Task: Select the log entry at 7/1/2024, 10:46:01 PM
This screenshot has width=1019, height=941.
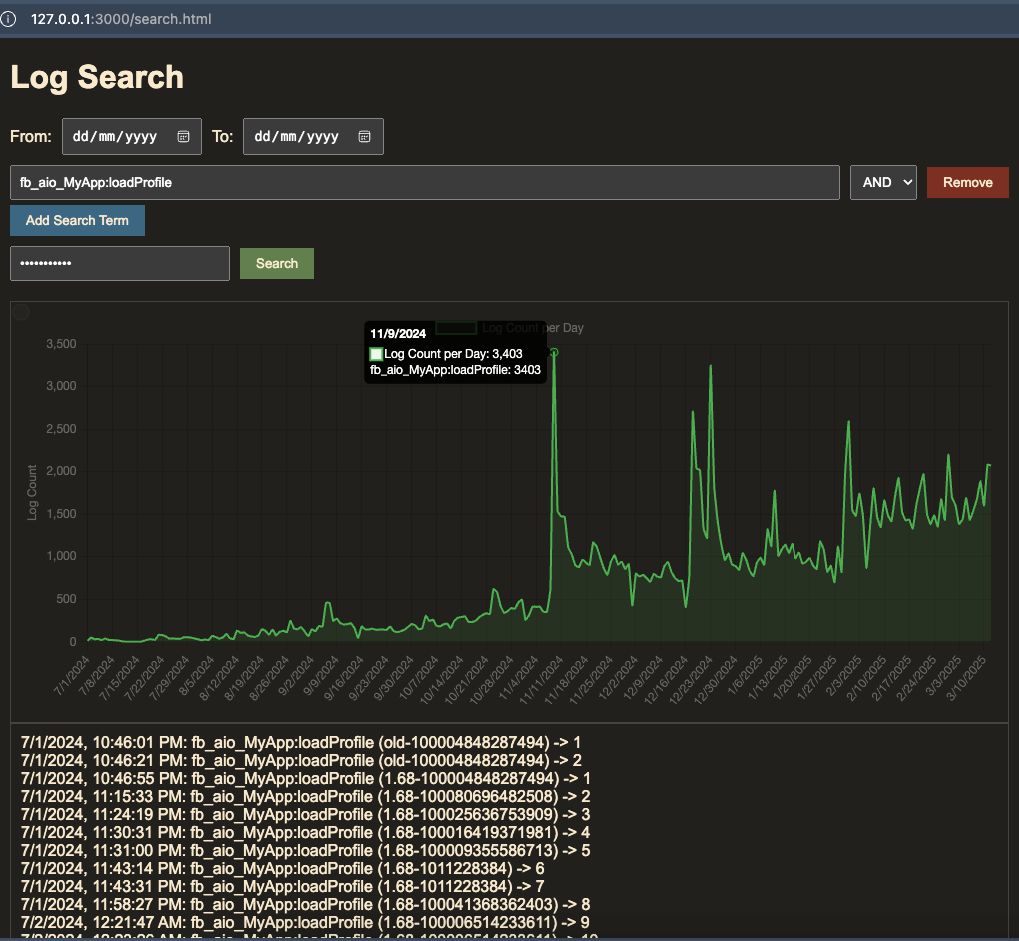Action: (301, 742)
